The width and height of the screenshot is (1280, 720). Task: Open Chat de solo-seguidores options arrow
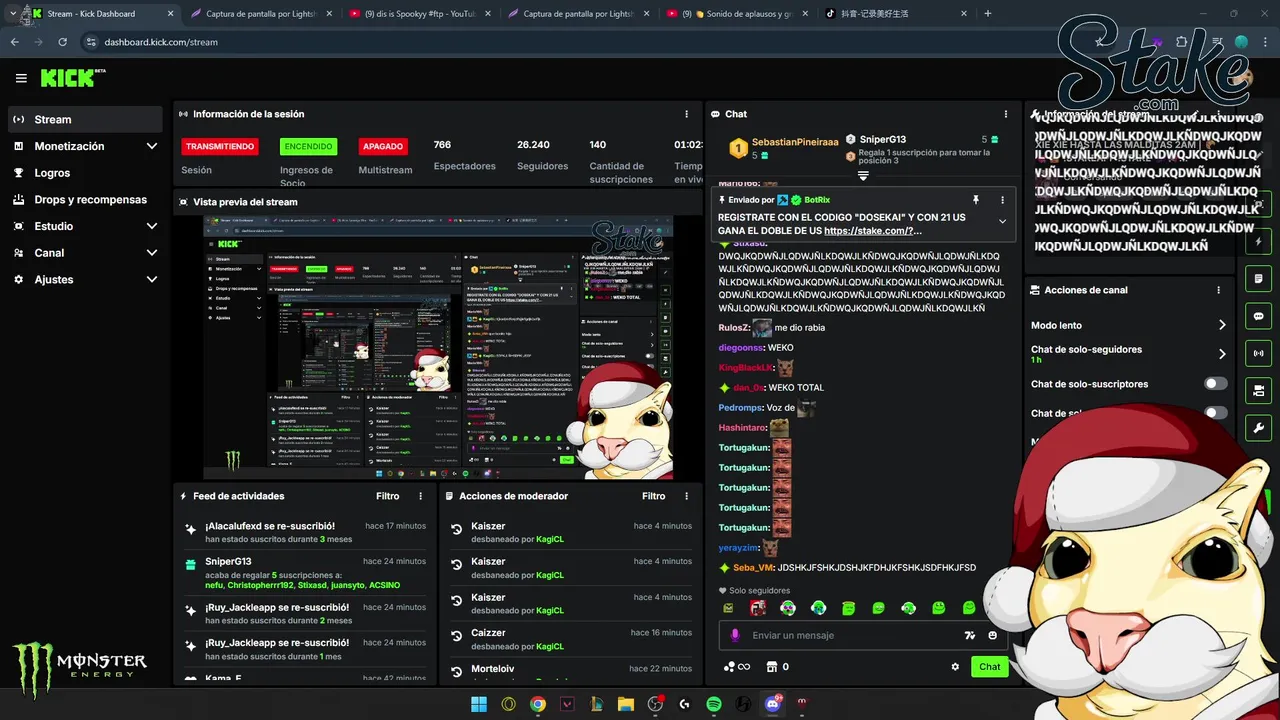[1222, 354]
